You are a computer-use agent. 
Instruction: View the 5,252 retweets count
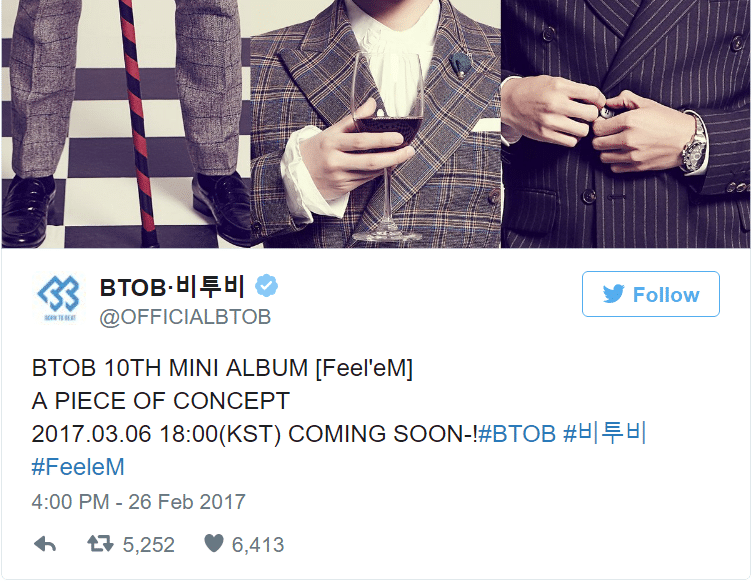tap(148, 545)
